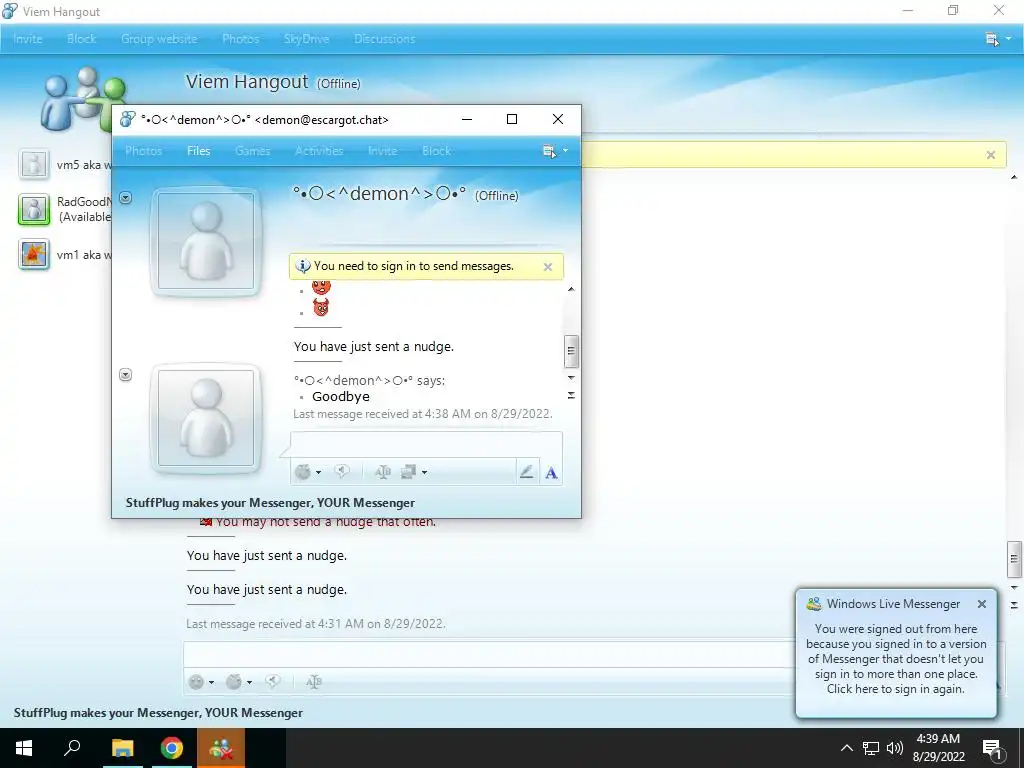This screenshot has width=1024, height=768.
Task: Expand wink dropdown arrow in demon chat
Action: [318, 472]
